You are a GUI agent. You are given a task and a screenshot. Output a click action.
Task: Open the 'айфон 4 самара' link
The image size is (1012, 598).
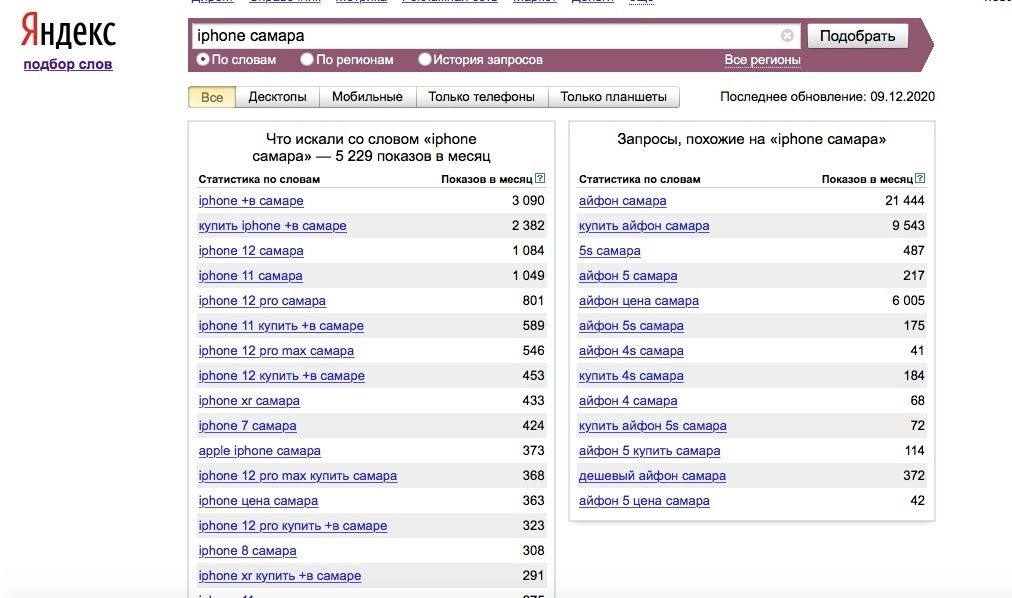coord(628,401)
